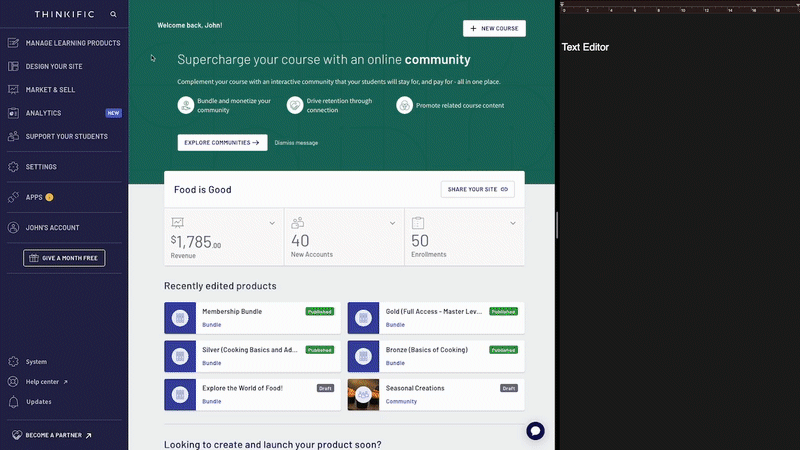The height and width of the screenshot is (450, 800).
Task: Open the search icon beside Thinkific logo
Action: coord(113,14)
